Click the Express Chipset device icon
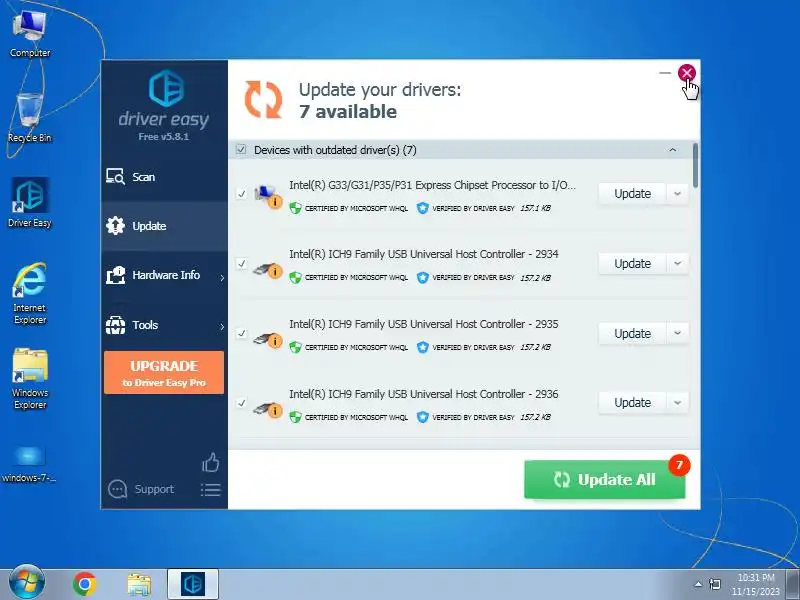This screenshot has width=800, height=600. pyautogui.click(x=267, y=196)
